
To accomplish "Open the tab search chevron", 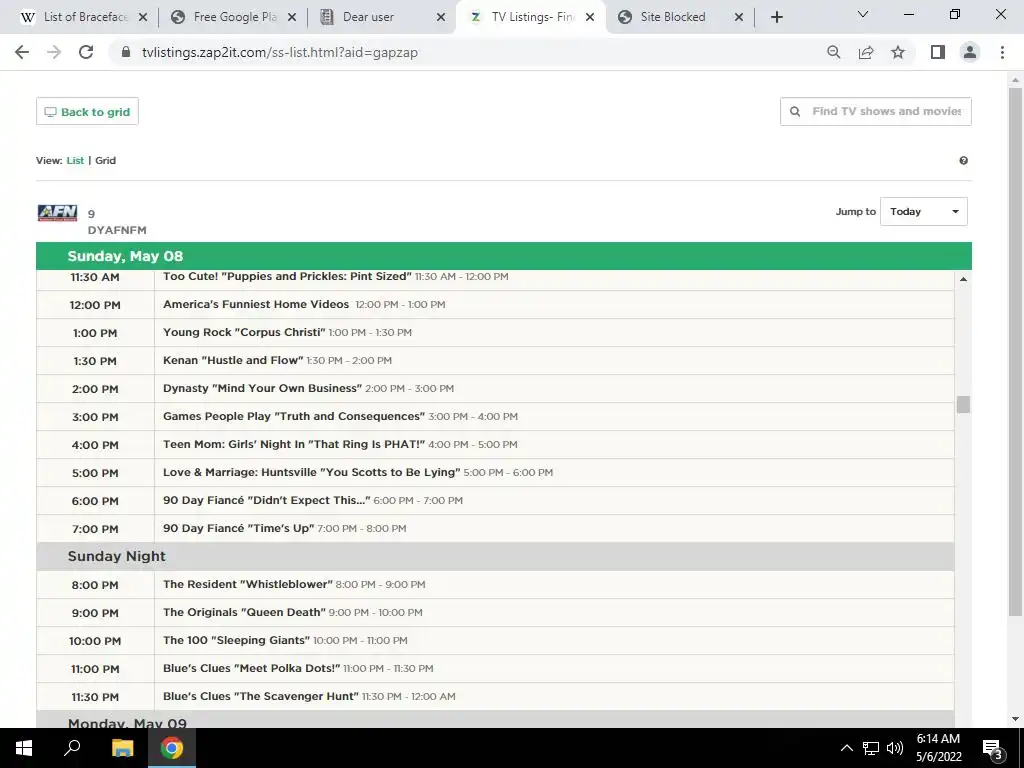I will [863, 14].
